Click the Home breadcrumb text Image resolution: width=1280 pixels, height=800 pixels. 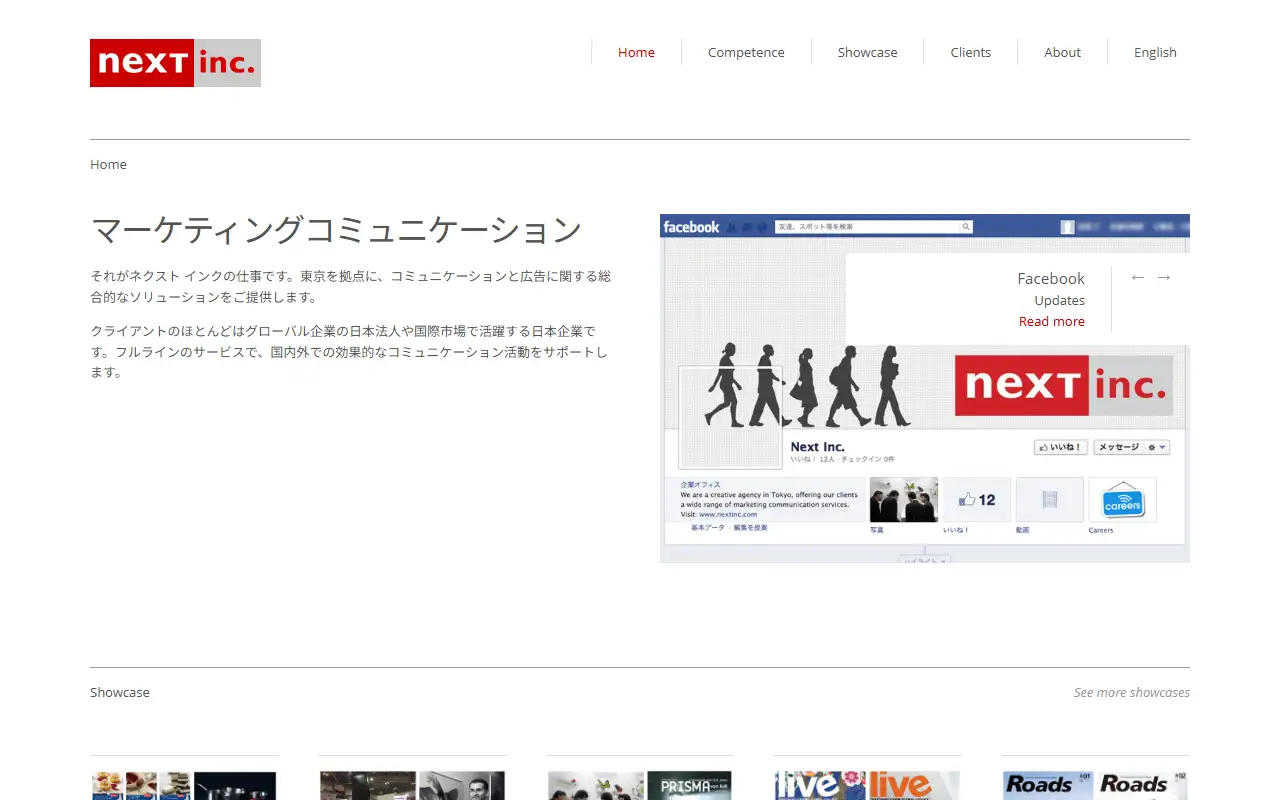108,164
